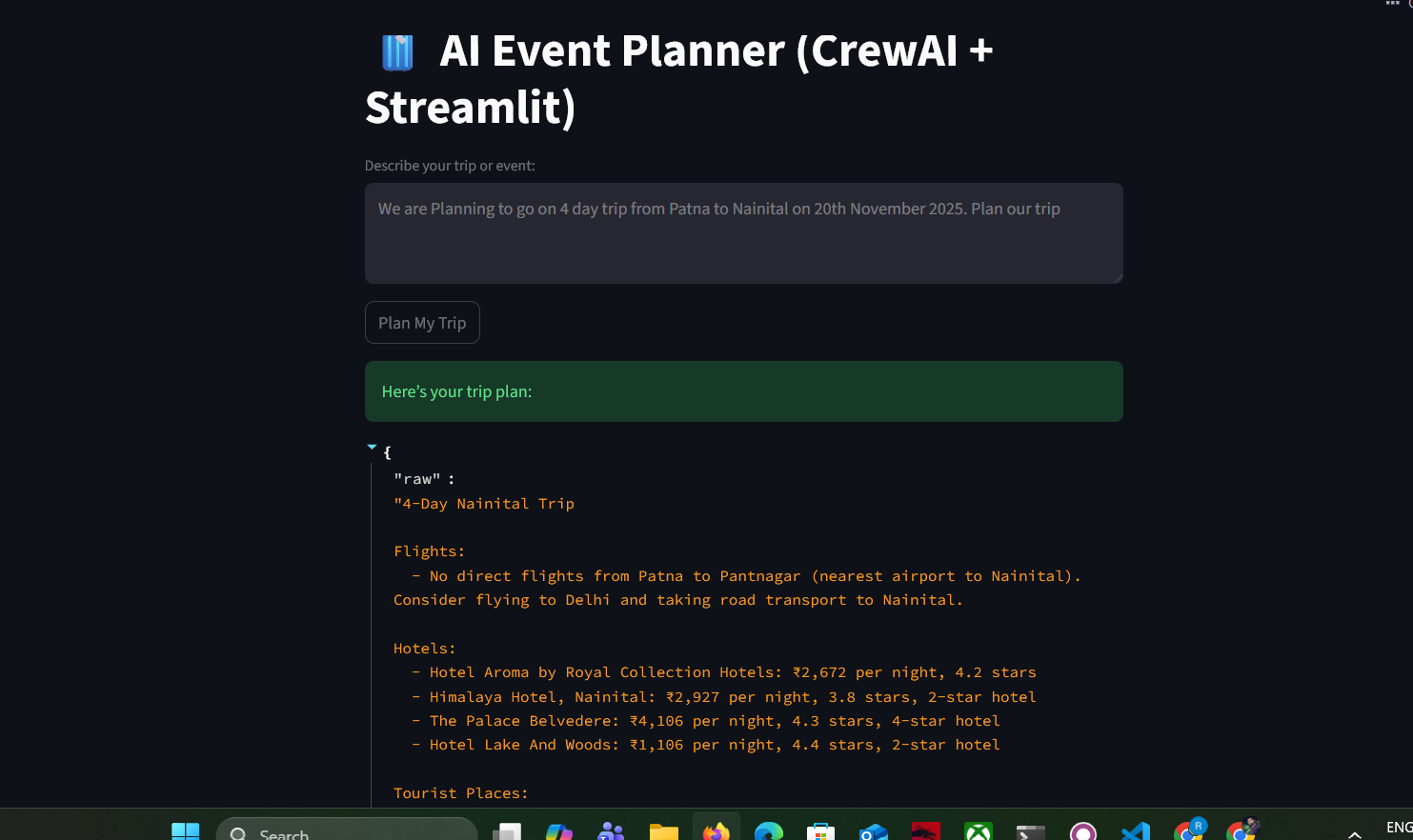The height and width of the screenshot is (840, 1413).
Task: Click the "Hotels:" heading in the output
Action: click(425, 648)
